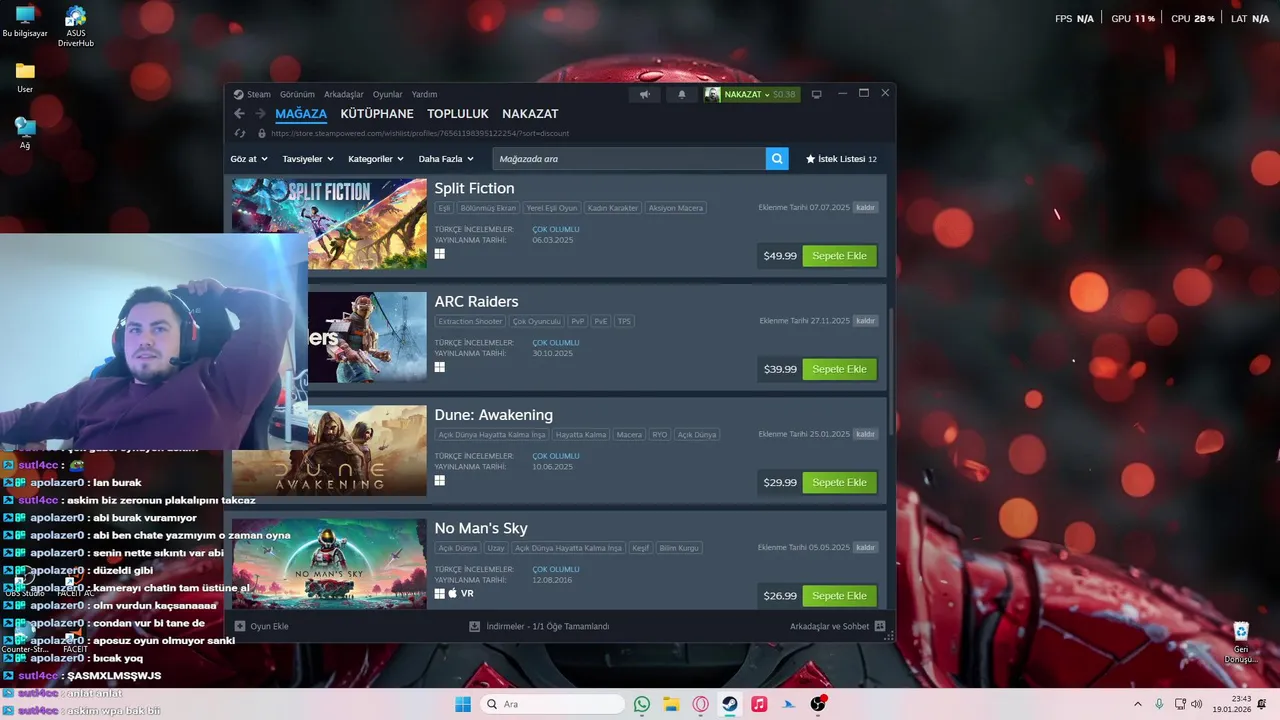Screen dimensions: 1280x720
Task: Open the volume tray icon
Action: click(1197, 704)
